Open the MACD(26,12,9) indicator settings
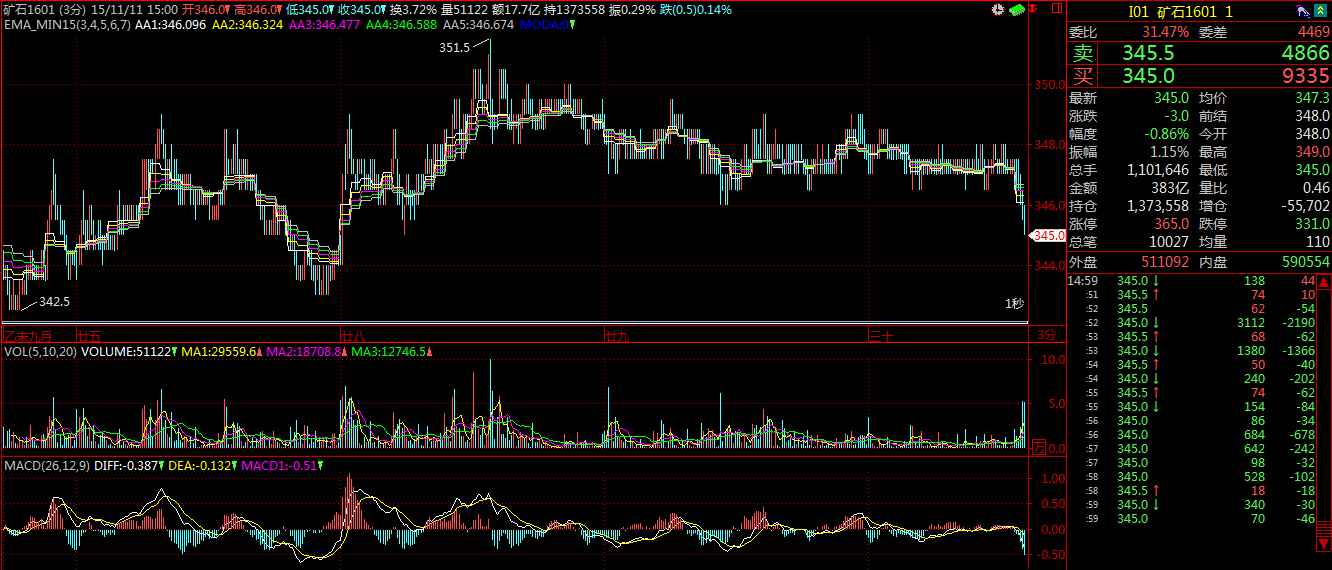The height and width of the screenshot is (570, 1332). [x=46, y=466]
